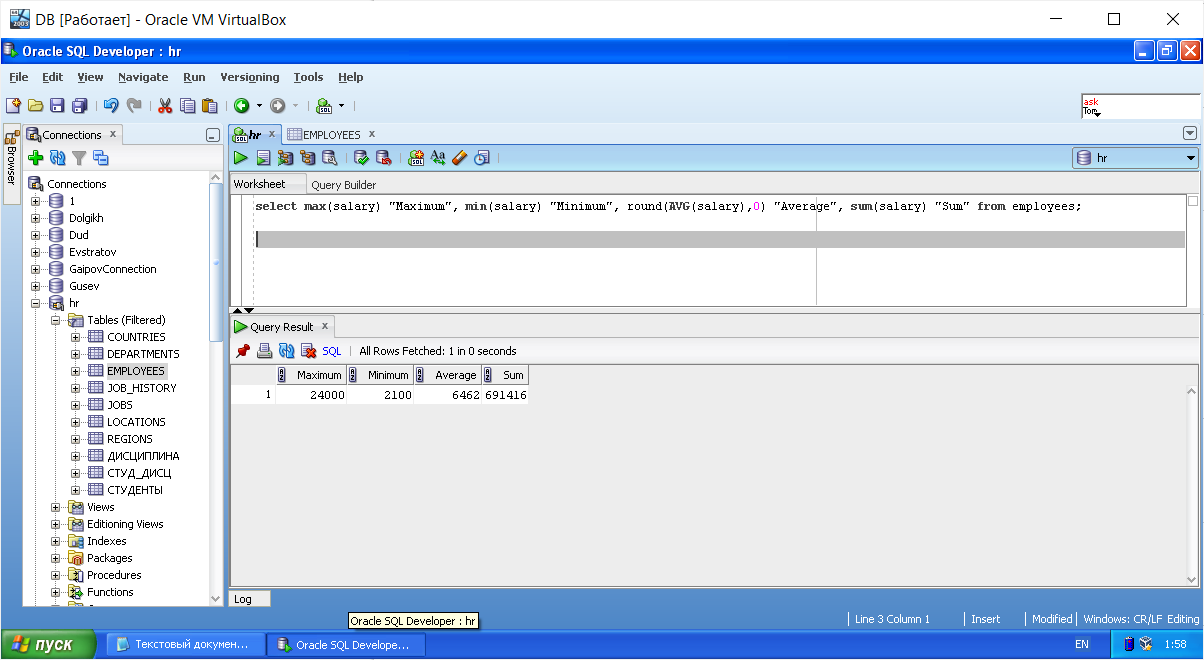Screen dimensions: 1204x660
Task: Click the 24000 result cell
Action: 311,395
